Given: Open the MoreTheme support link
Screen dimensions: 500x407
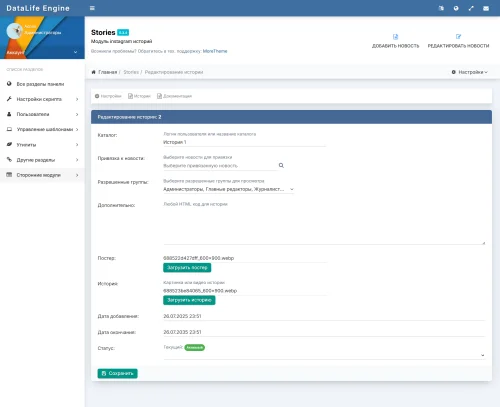Looking at the screenshot, I should pos(215,51).
